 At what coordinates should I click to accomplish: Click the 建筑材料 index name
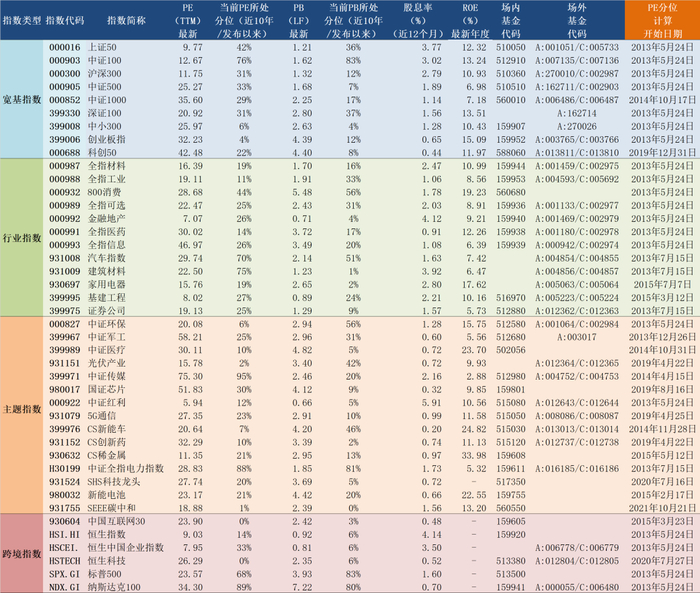tap(107, 271)
